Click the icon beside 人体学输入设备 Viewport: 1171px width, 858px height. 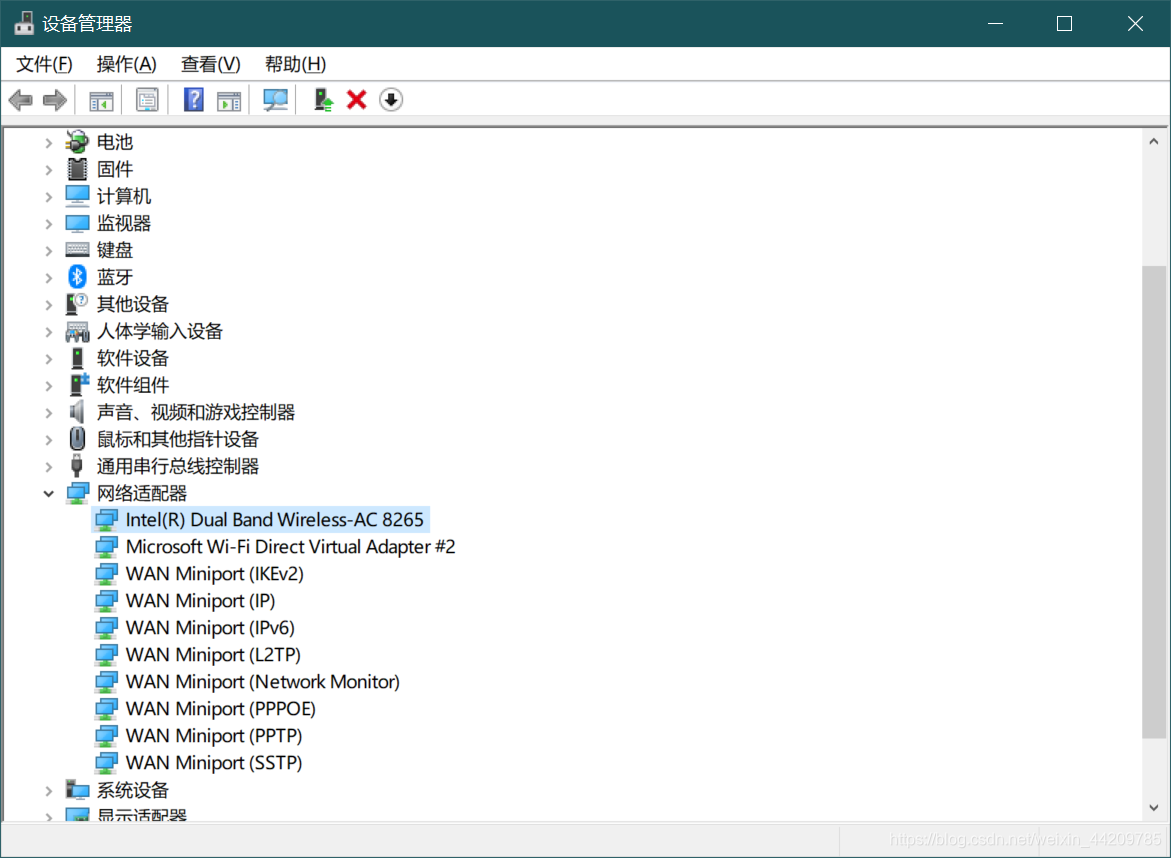[77, 332]
